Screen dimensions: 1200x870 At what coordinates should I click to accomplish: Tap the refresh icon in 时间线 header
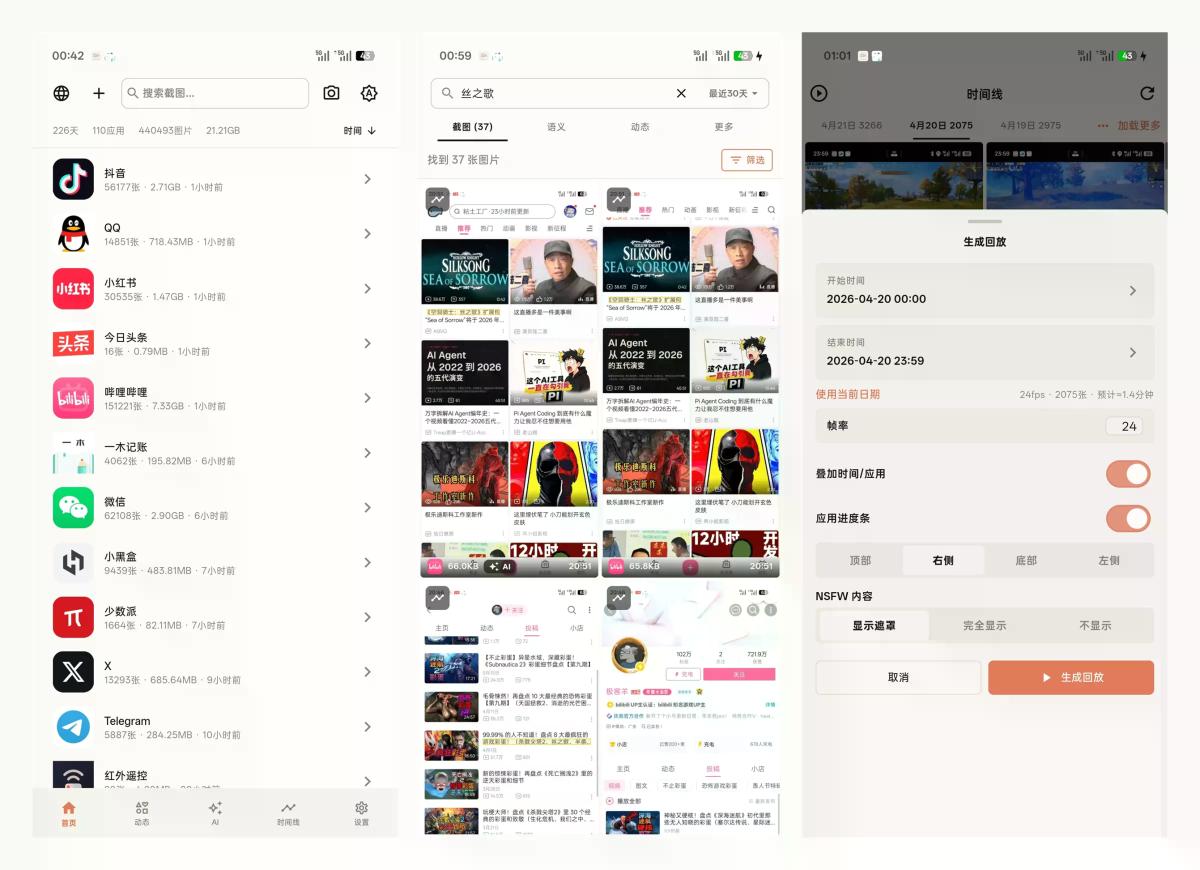(x=1147, y=93)
